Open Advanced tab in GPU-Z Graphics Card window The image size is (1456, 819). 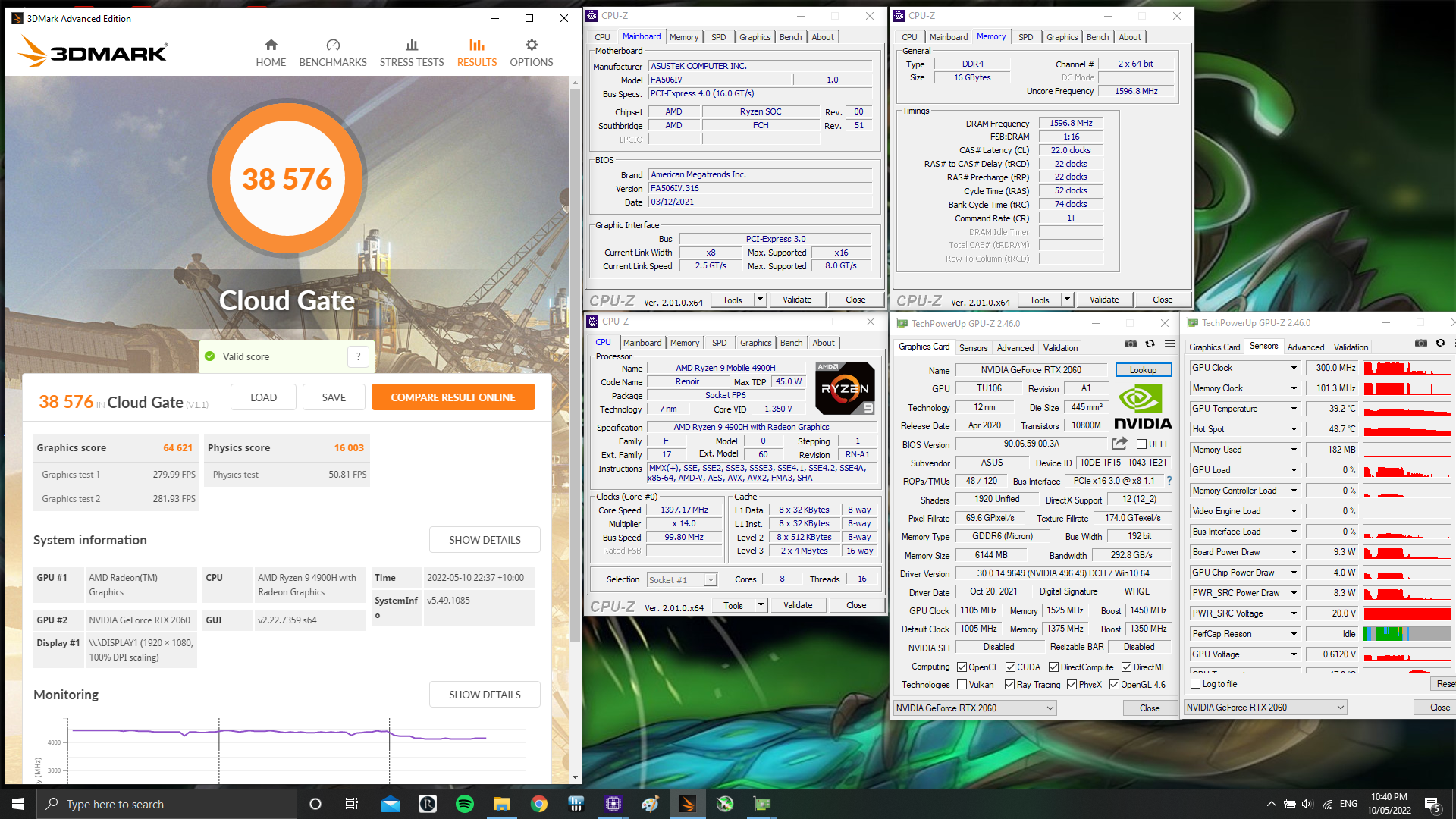(x=1015, y=348)
